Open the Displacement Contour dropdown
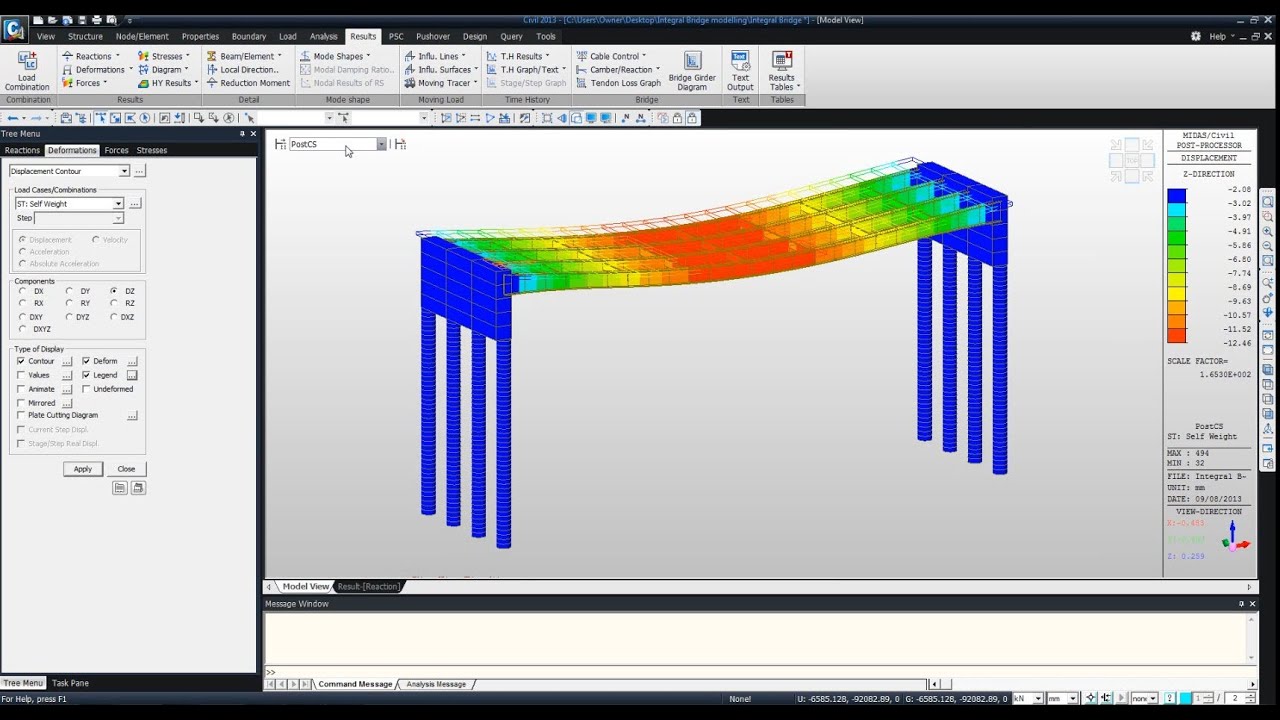1280x720 pixels. 124,171
